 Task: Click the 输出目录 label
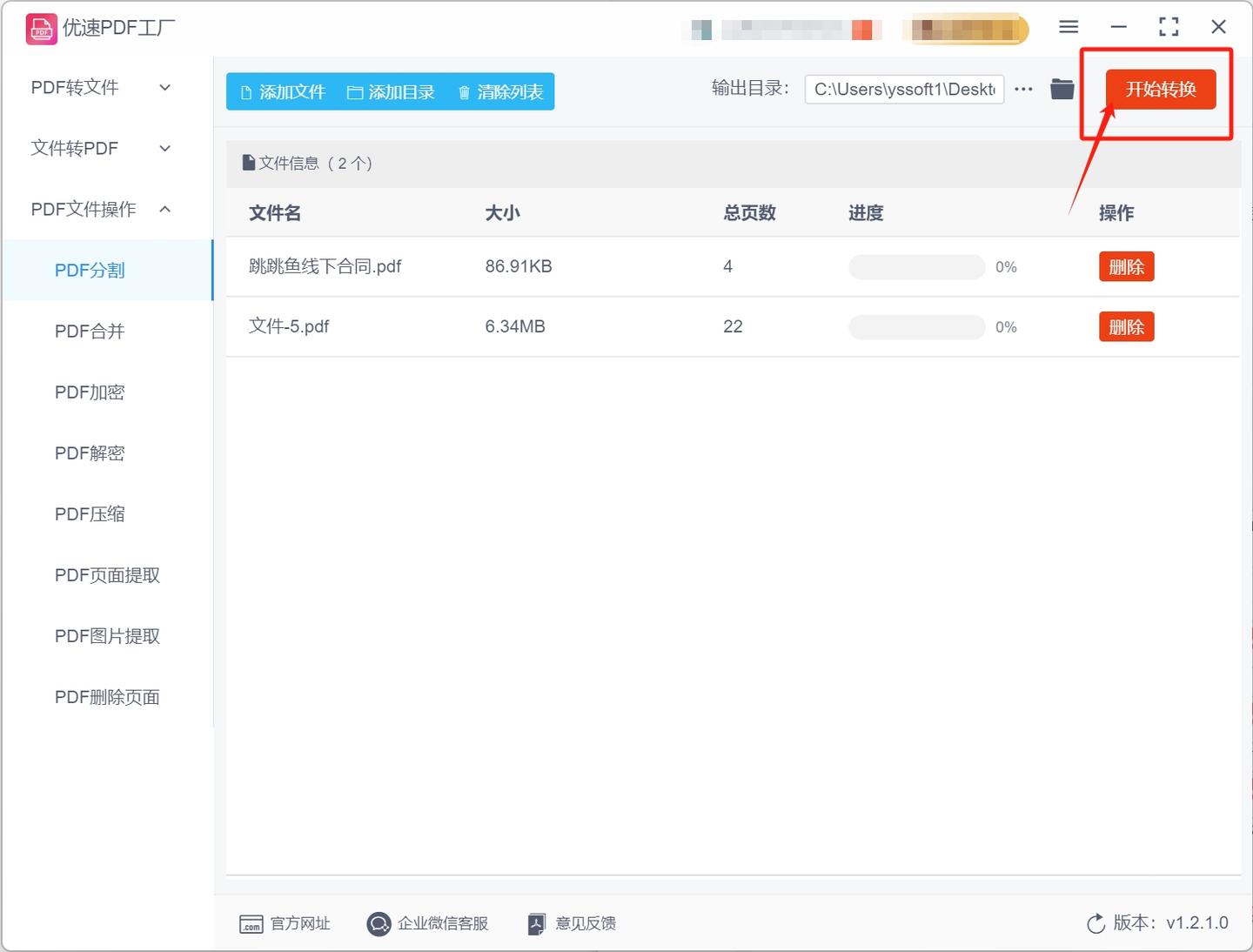pyautogui.click(x=750, y=88)
